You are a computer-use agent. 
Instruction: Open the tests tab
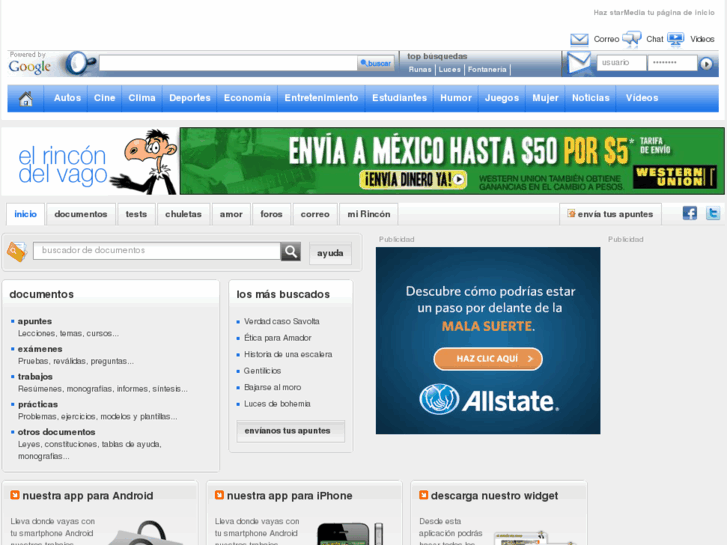pyautogui.click(x=136, y=214)
